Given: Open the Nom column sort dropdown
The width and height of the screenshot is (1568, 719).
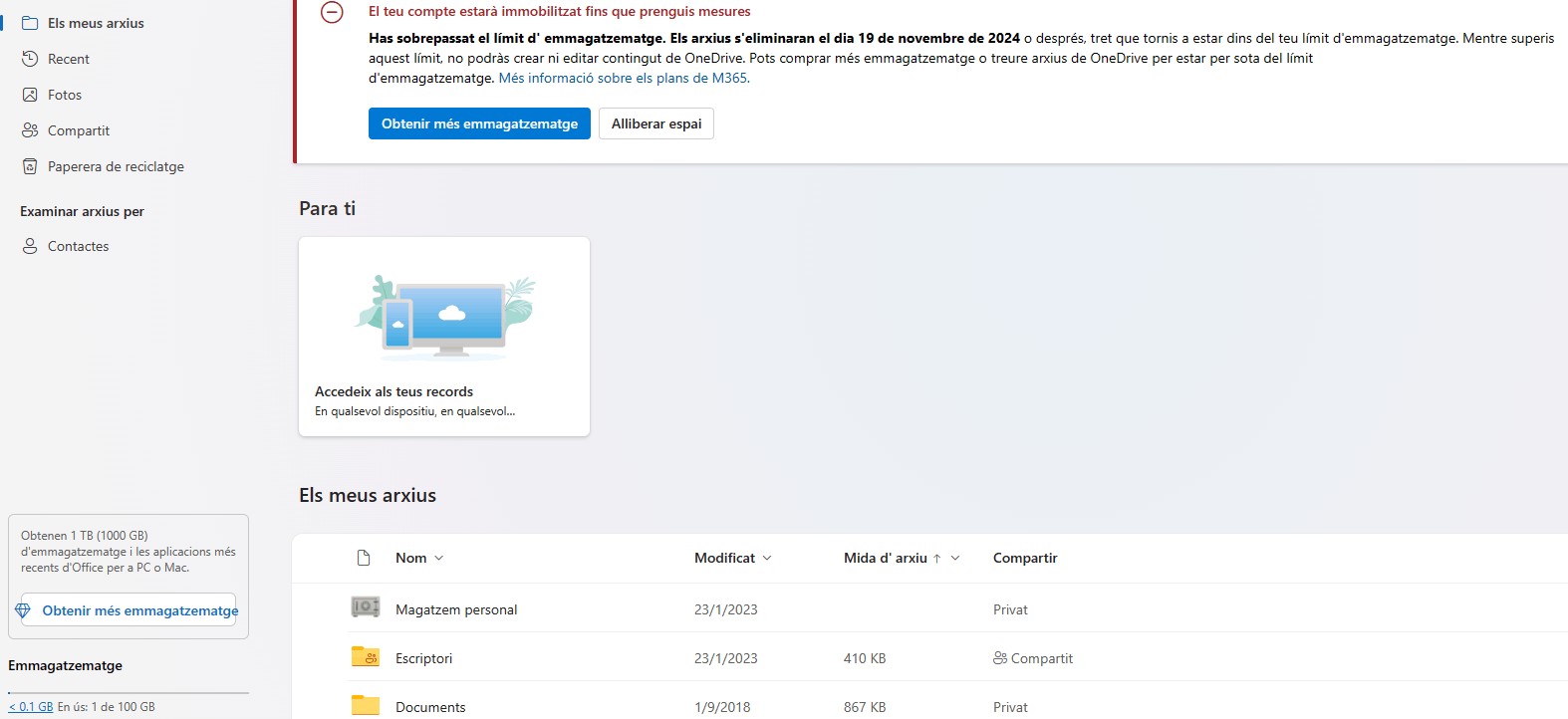Looking at the screenshot, I should 439,559.
